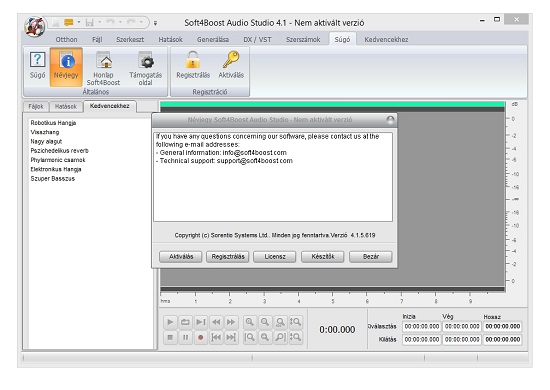Open the Súgó help icon in ribbon
Viewport: 550px width, 390px height.
(x=37, y=66)
